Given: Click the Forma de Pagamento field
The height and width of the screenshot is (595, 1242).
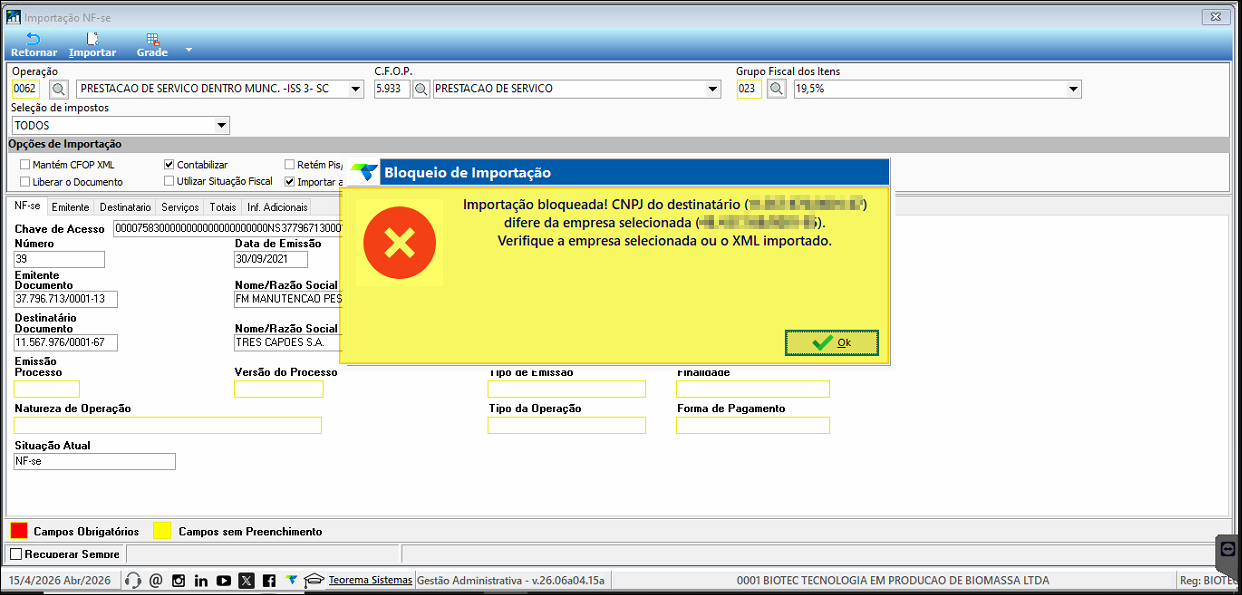Looking at the screenshot, I should pos(753,425).
